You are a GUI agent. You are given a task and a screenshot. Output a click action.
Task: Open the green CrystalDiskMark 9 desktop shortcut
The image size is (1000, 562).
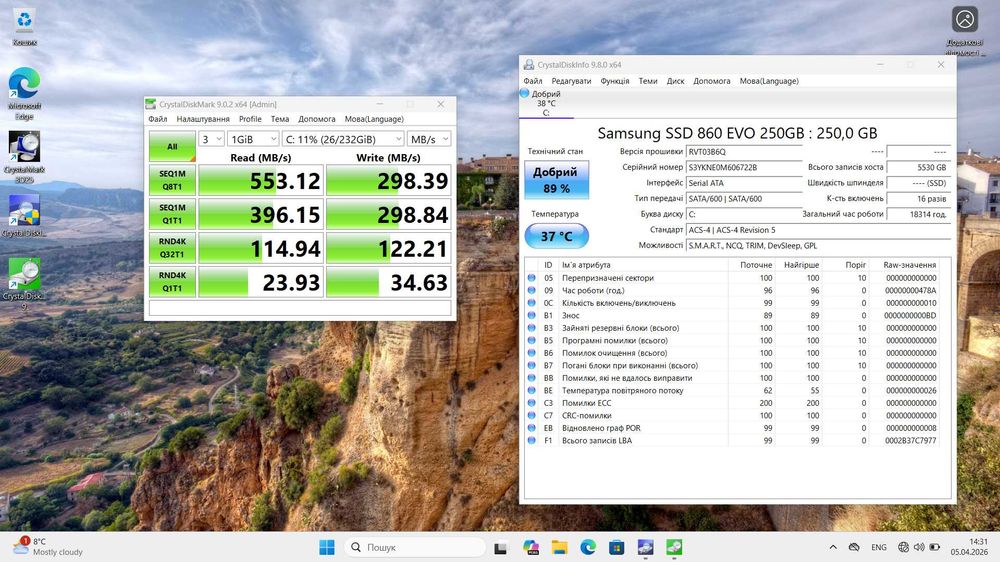[x=24, y=284]
